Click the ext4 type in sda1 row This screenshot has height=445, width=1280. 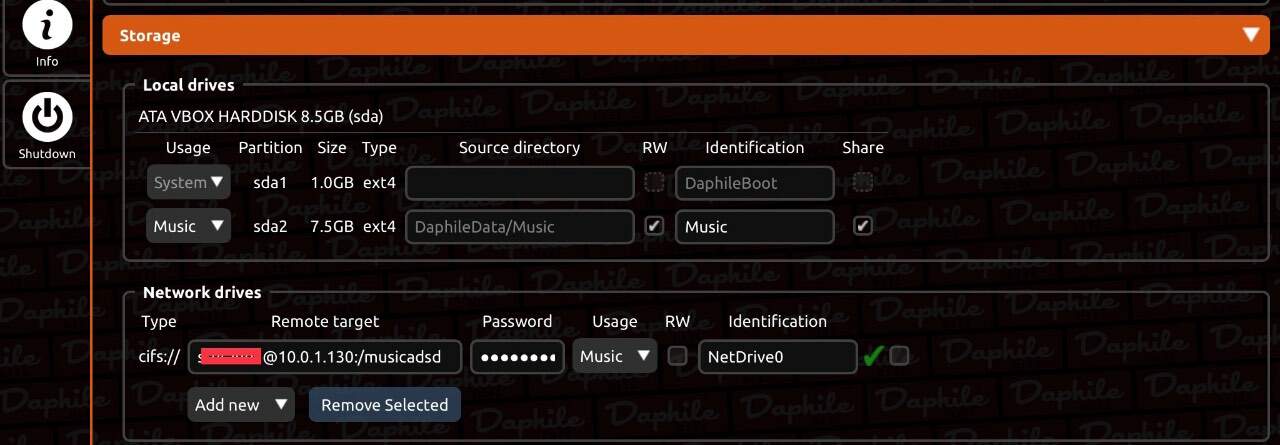coord(379,183)
